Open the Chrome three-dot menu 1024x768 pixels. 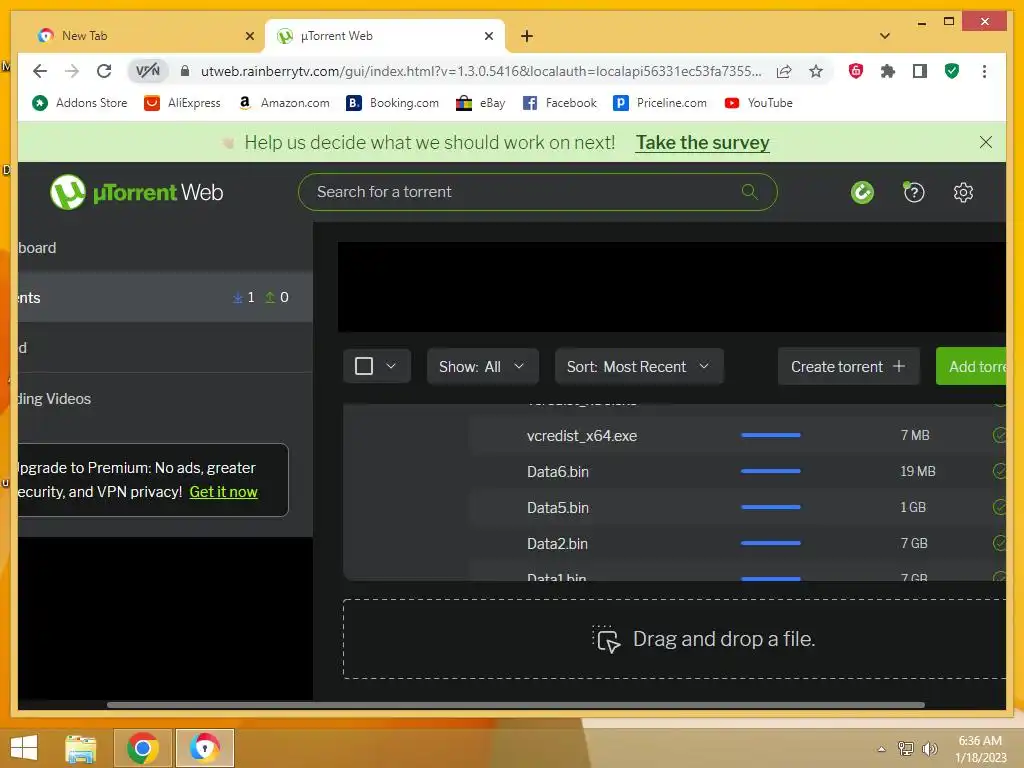point(984,71)
